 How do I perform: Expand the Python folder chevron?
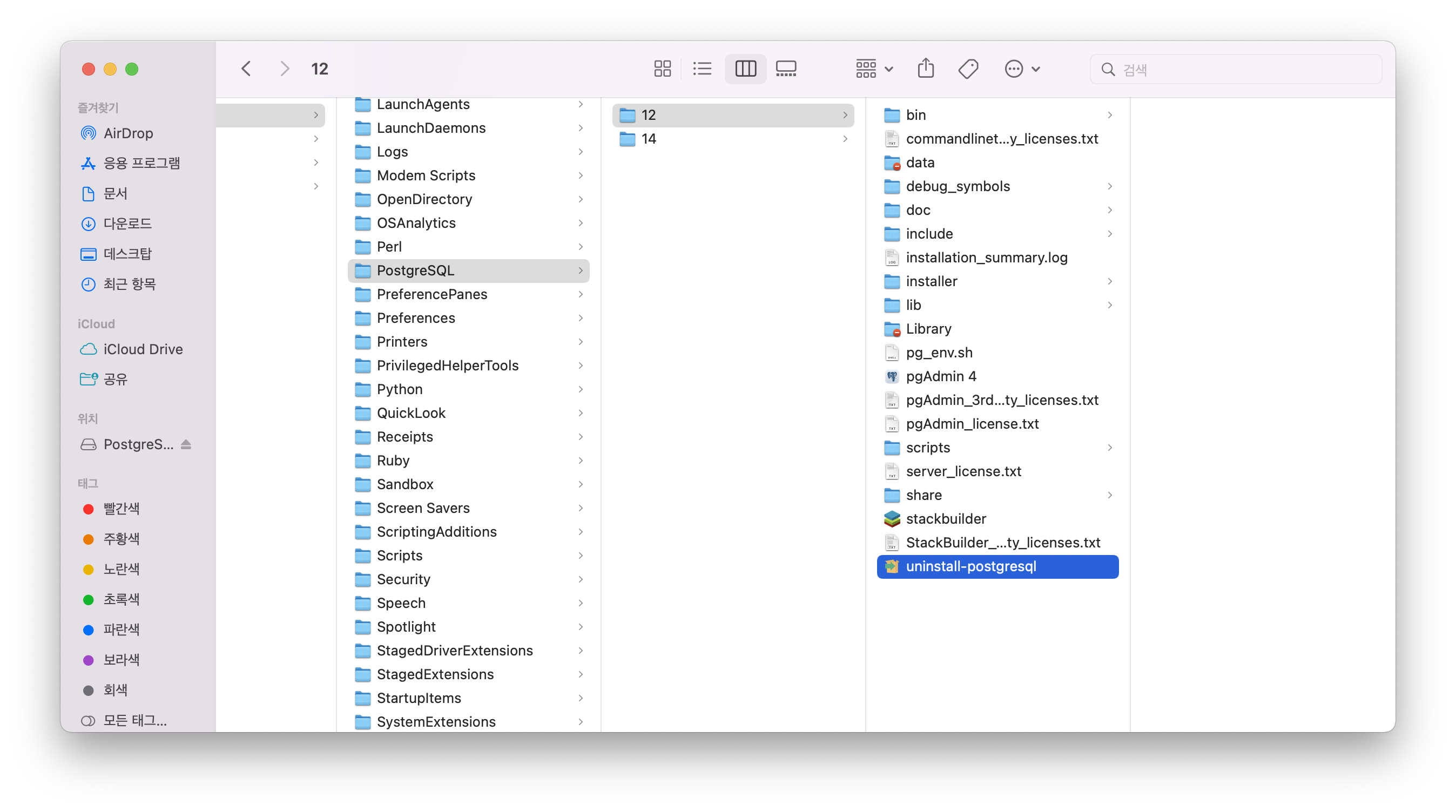pyautogui.click(x=581, y=389)
